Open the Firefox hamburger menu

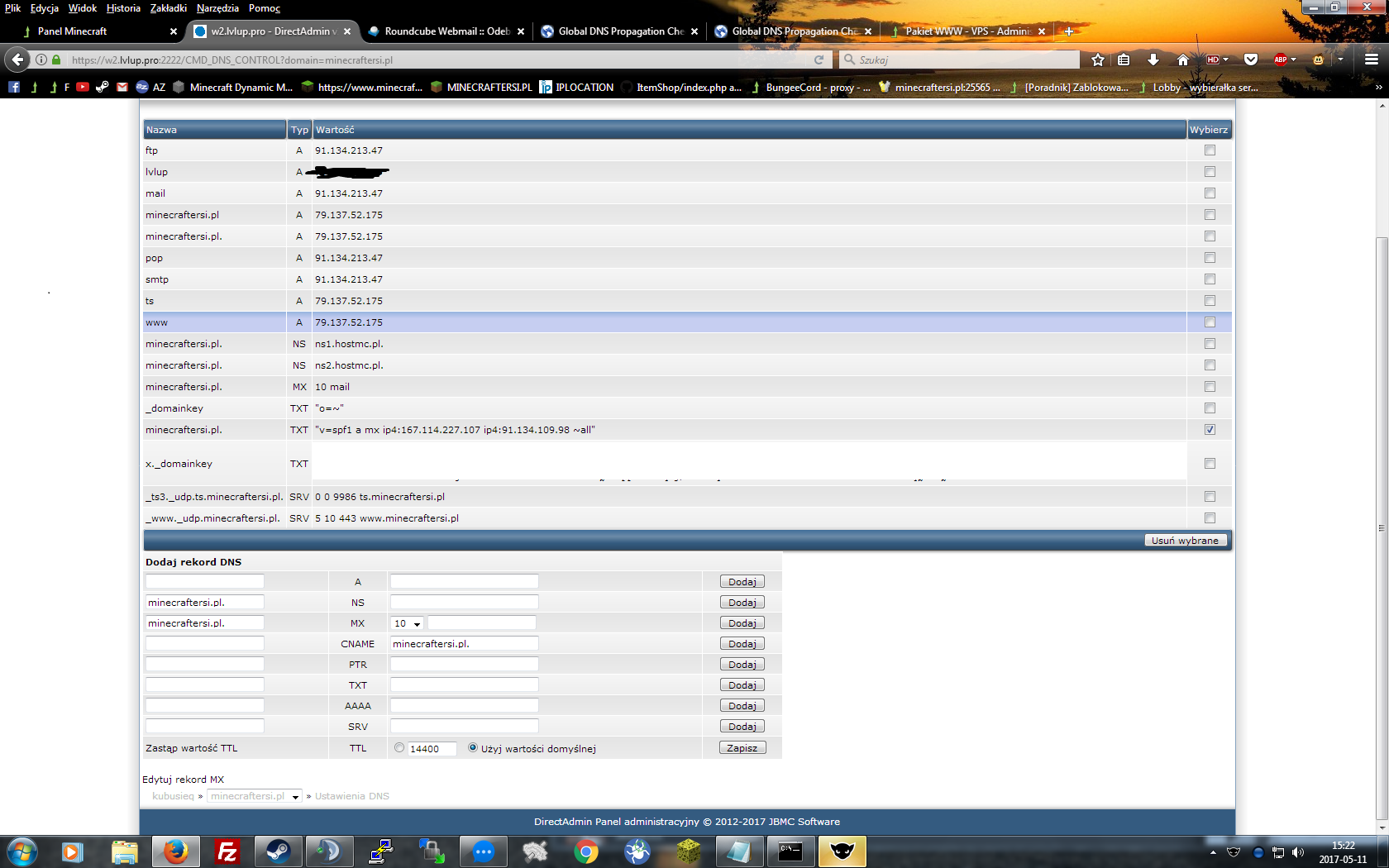(x=1371, y=60)
